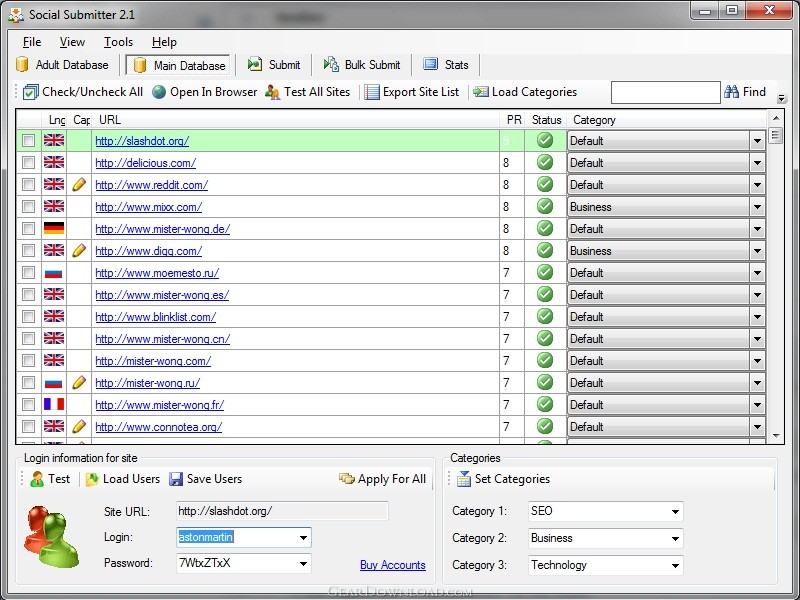The image size is (800, 600).
Task: Click the site list scrollbar down arrow
Action: 776,436
